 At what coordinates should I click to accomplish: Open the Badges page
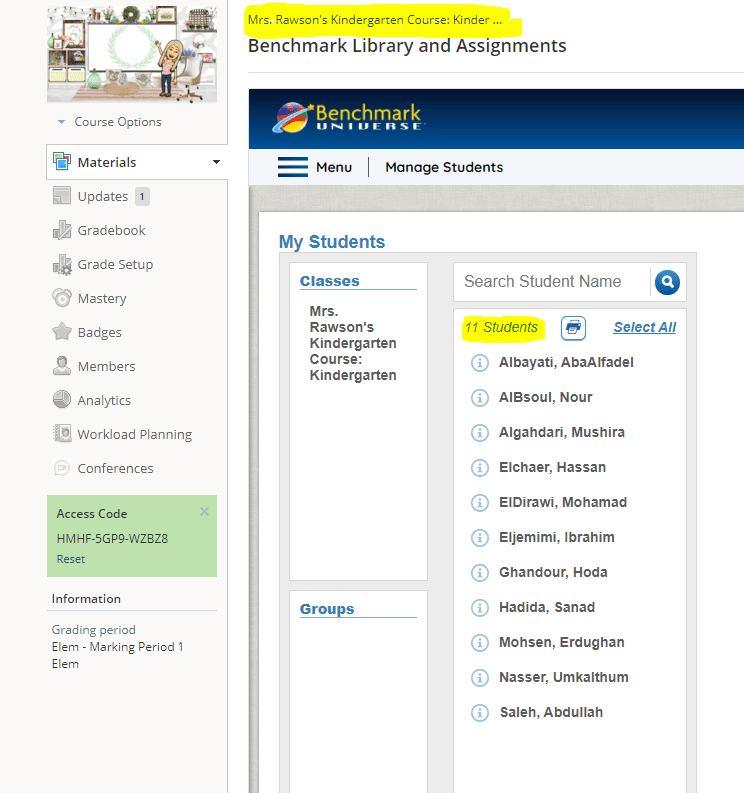[x=99, y=332]
